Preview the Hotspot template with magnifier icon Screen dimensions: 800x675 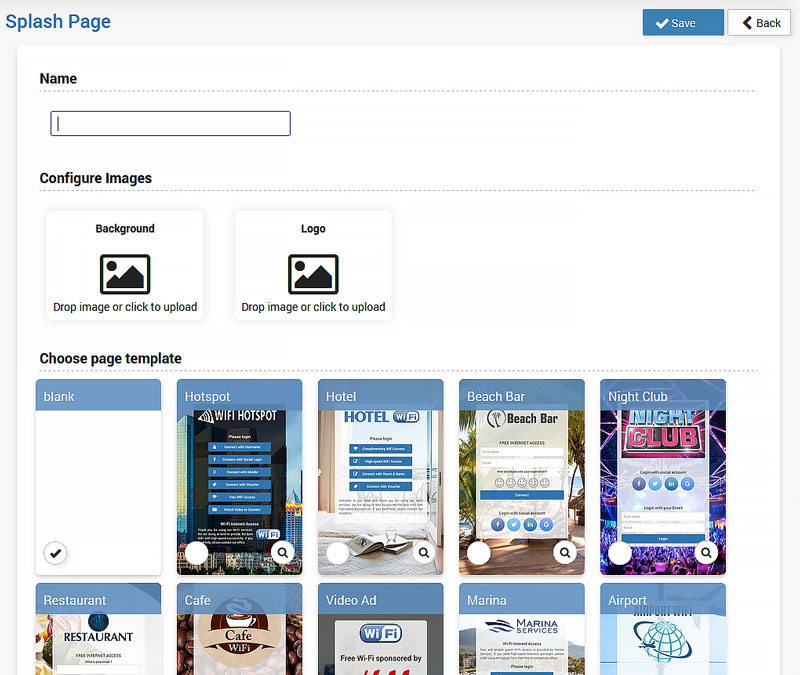[x=283, y=553]
